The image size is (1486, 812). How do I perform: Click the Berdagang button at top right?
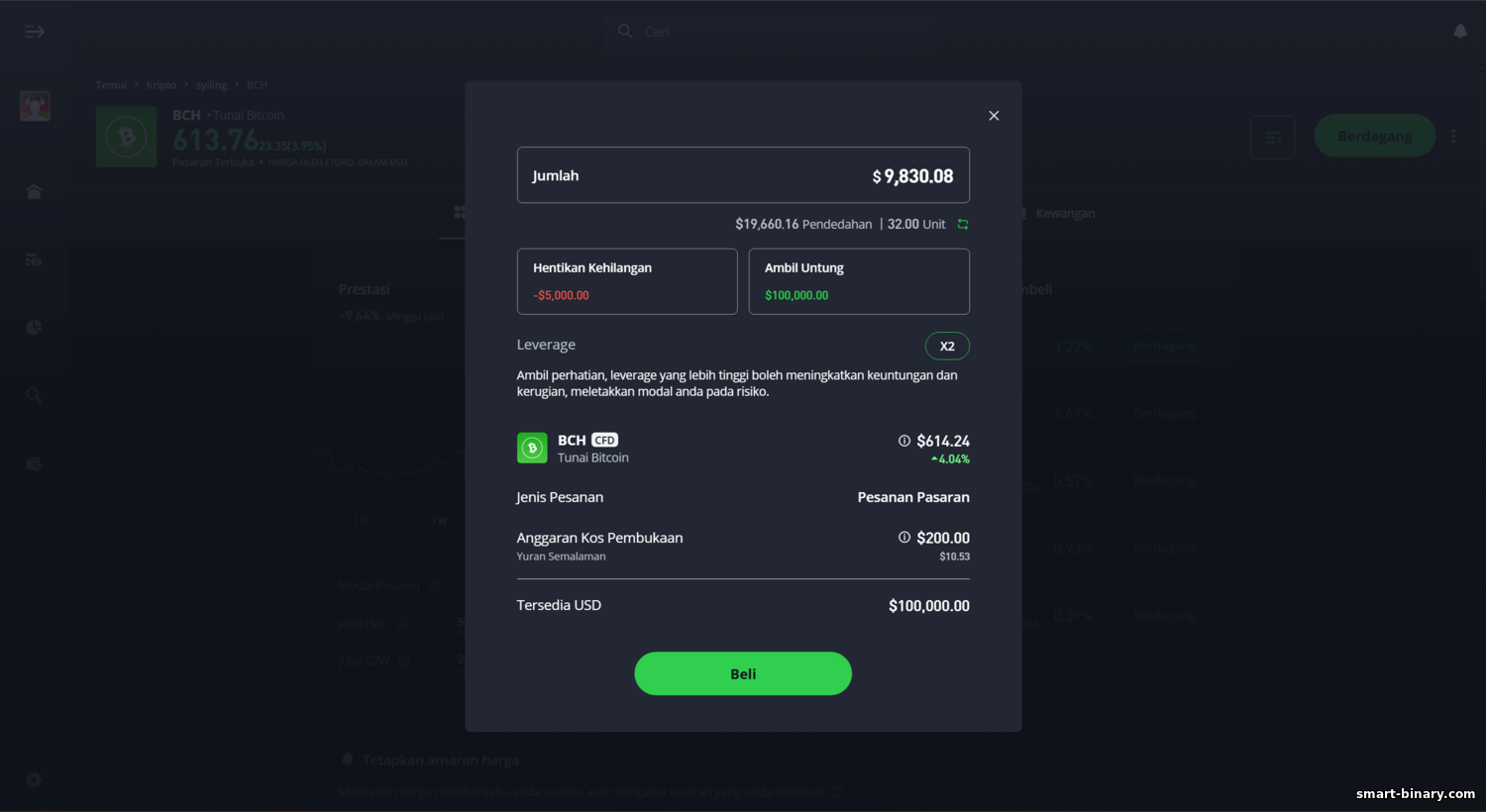1375,136
